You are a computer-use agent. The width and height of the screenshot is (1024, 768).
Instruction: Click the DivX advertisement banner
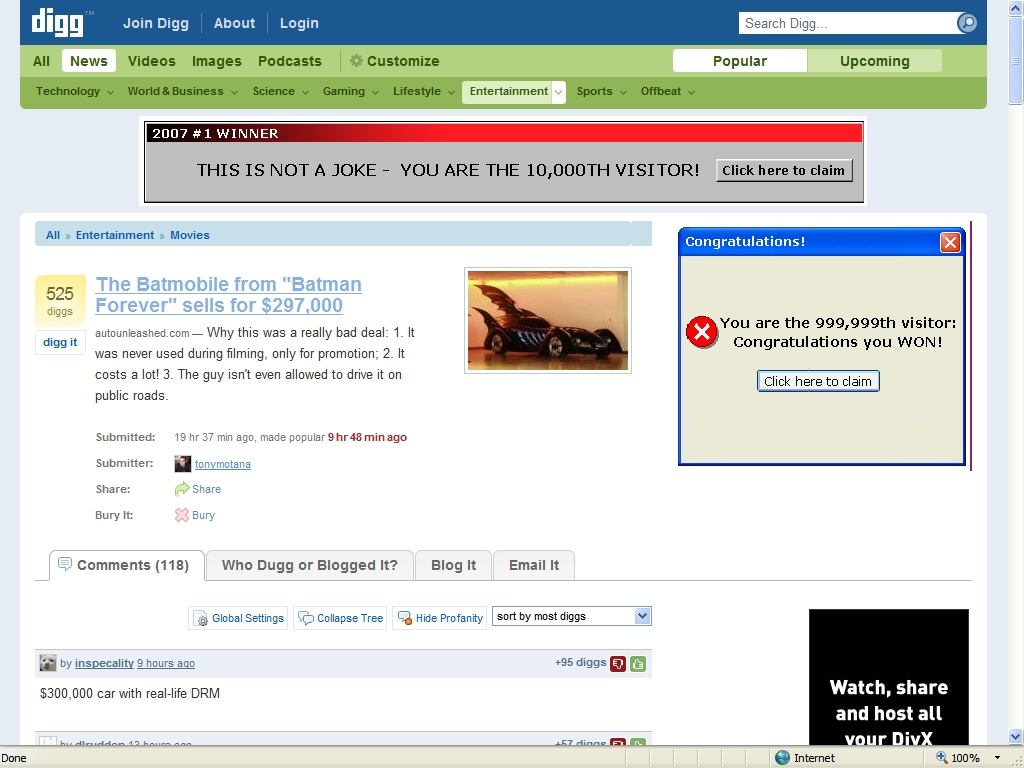889,677
